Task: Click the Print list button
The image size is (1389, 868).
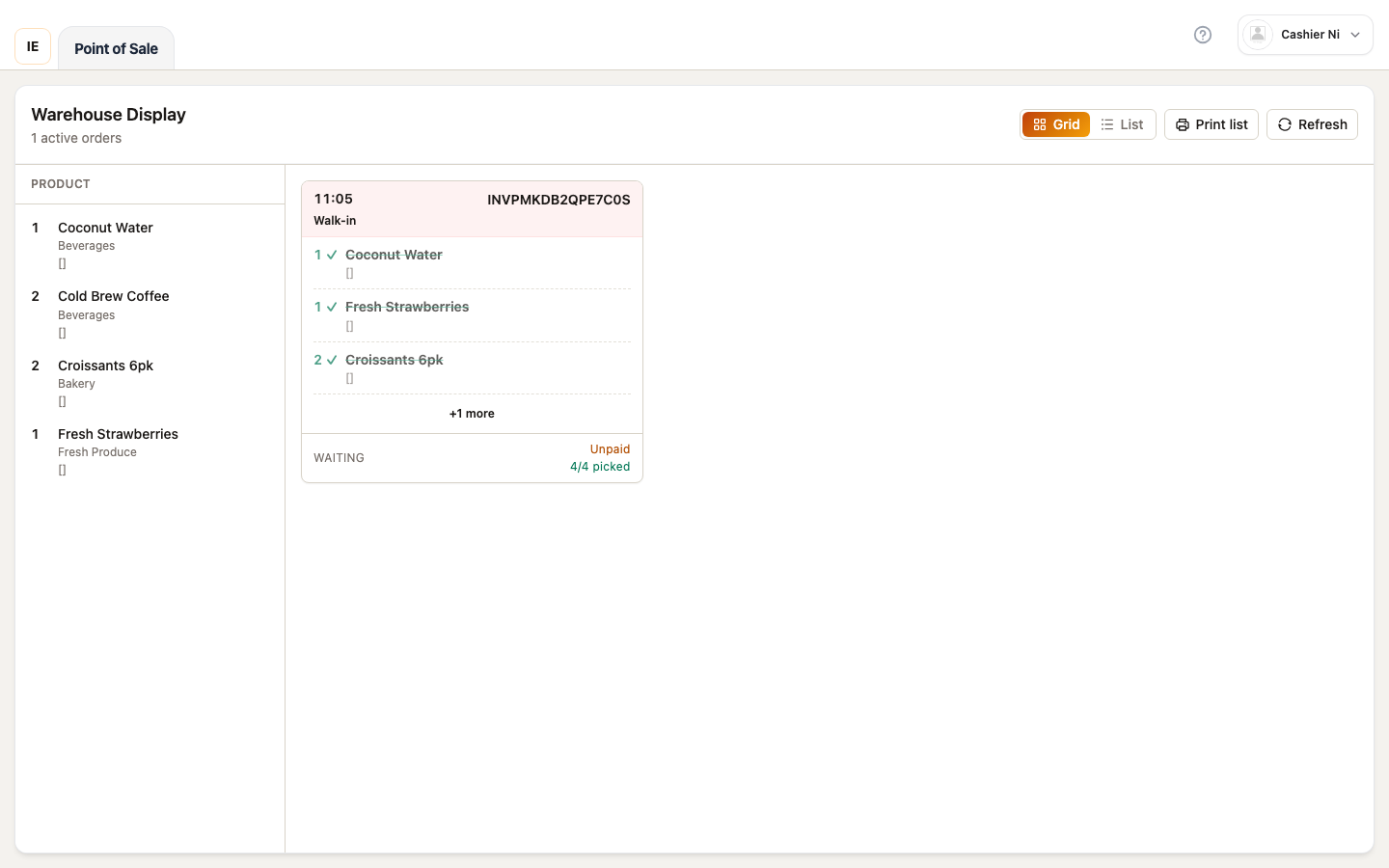Action: point(1212,124)
